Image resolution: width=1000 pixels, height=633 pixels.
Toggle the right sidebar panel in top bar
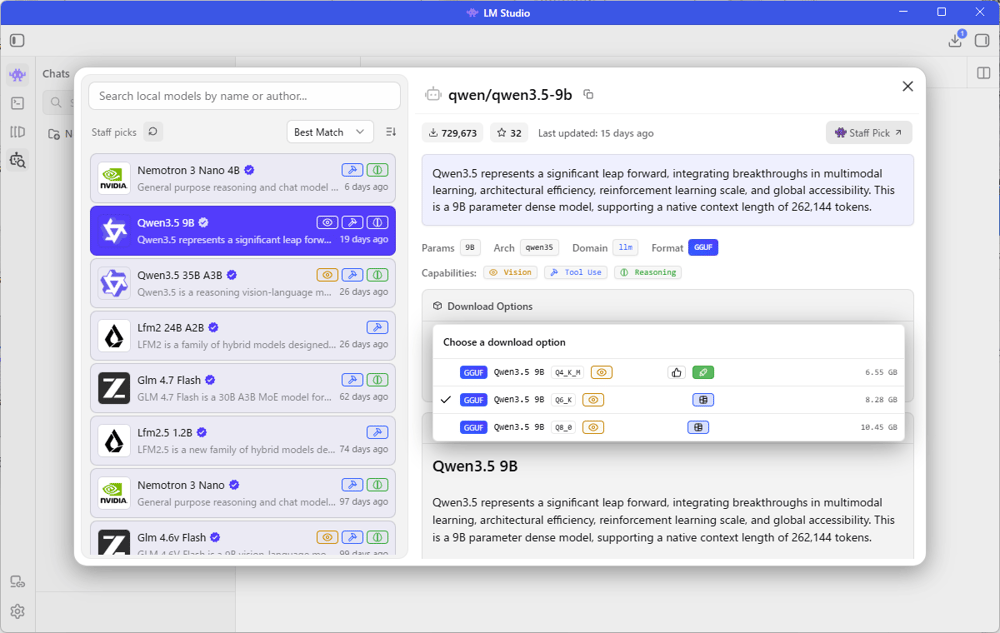pyautogui.click(x=982, y=41)
